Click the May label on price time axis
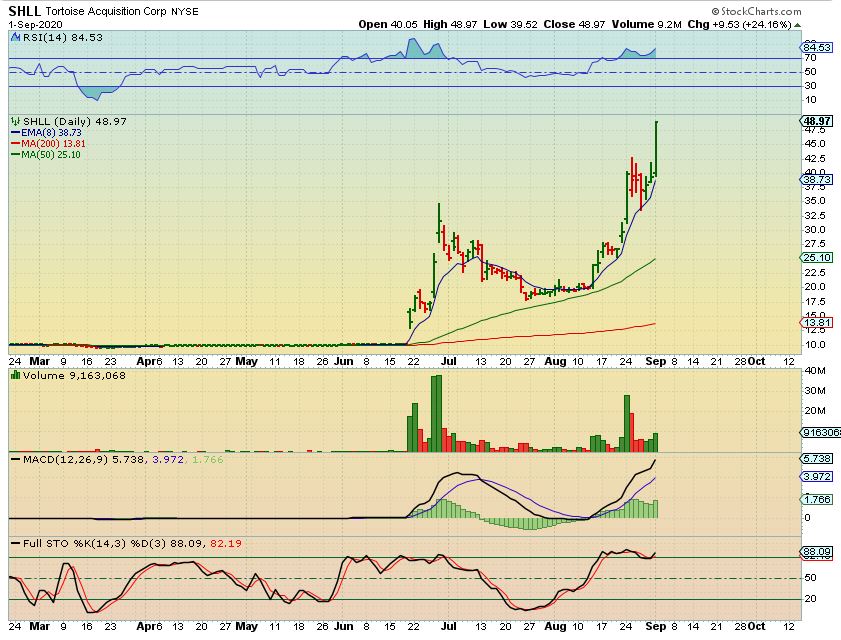Viewport: 841px width, 640px height. point(247,361)
